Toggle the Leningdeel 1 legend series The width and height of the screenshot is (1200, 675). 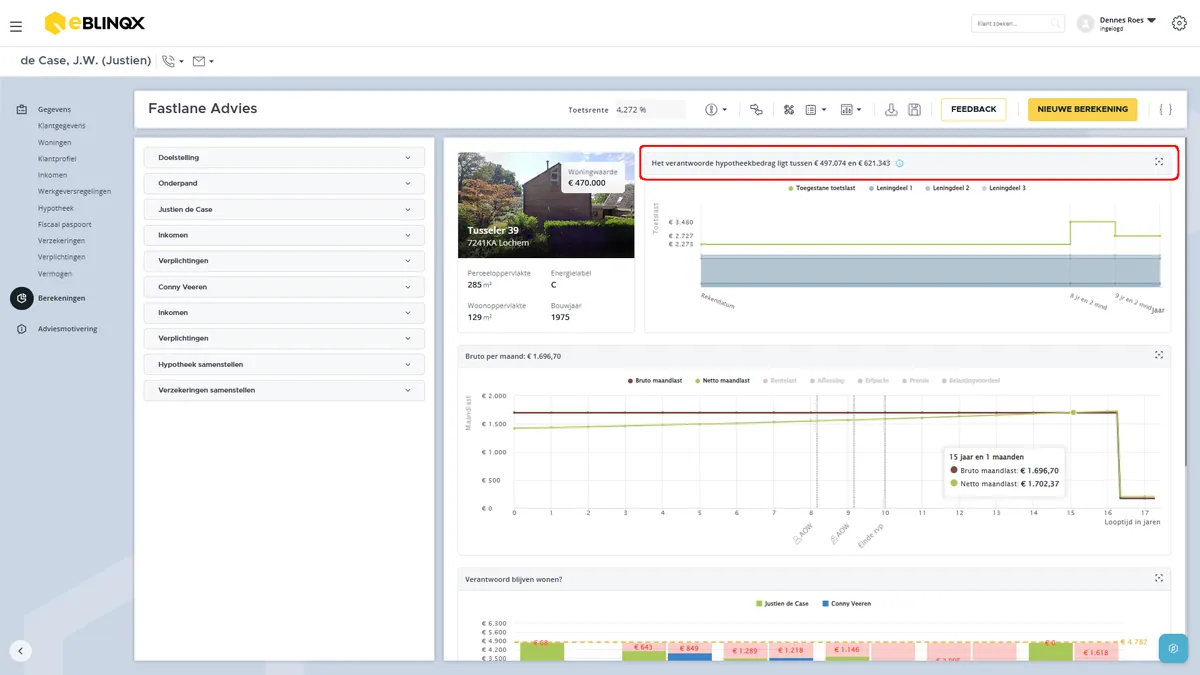(x=891, y=188)
